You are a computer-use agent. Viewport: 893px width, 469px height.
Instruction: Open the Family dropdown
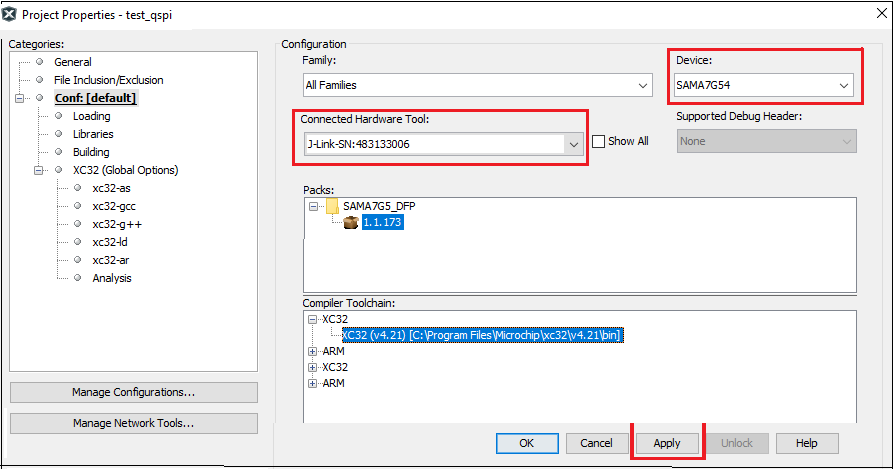(x=478, y=85)
